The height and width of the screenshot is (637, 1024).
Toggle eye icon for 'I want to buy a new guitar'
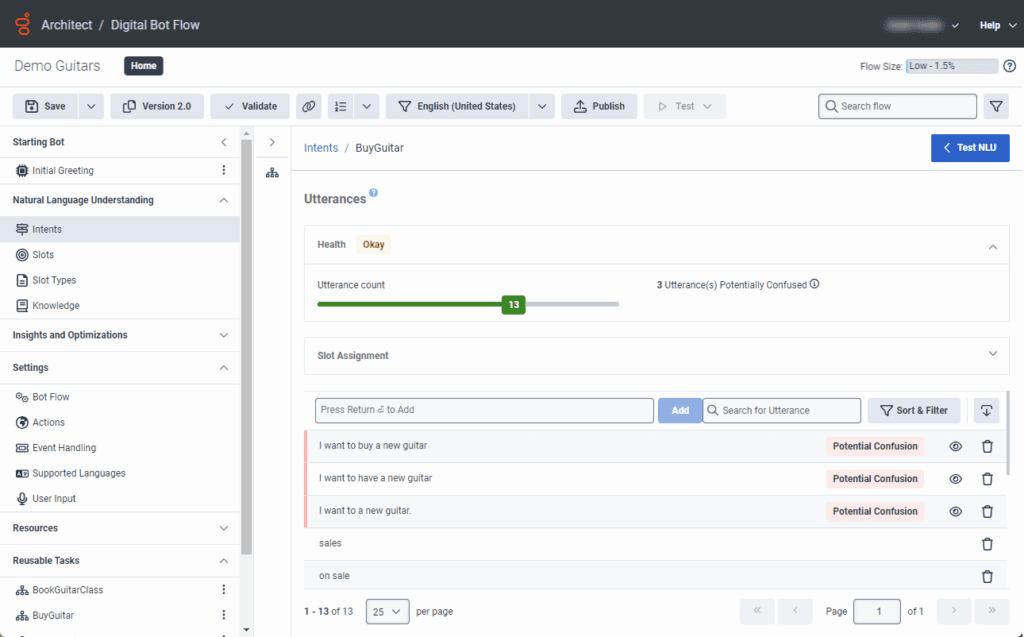pyautogui.click(x=955, y=447)
